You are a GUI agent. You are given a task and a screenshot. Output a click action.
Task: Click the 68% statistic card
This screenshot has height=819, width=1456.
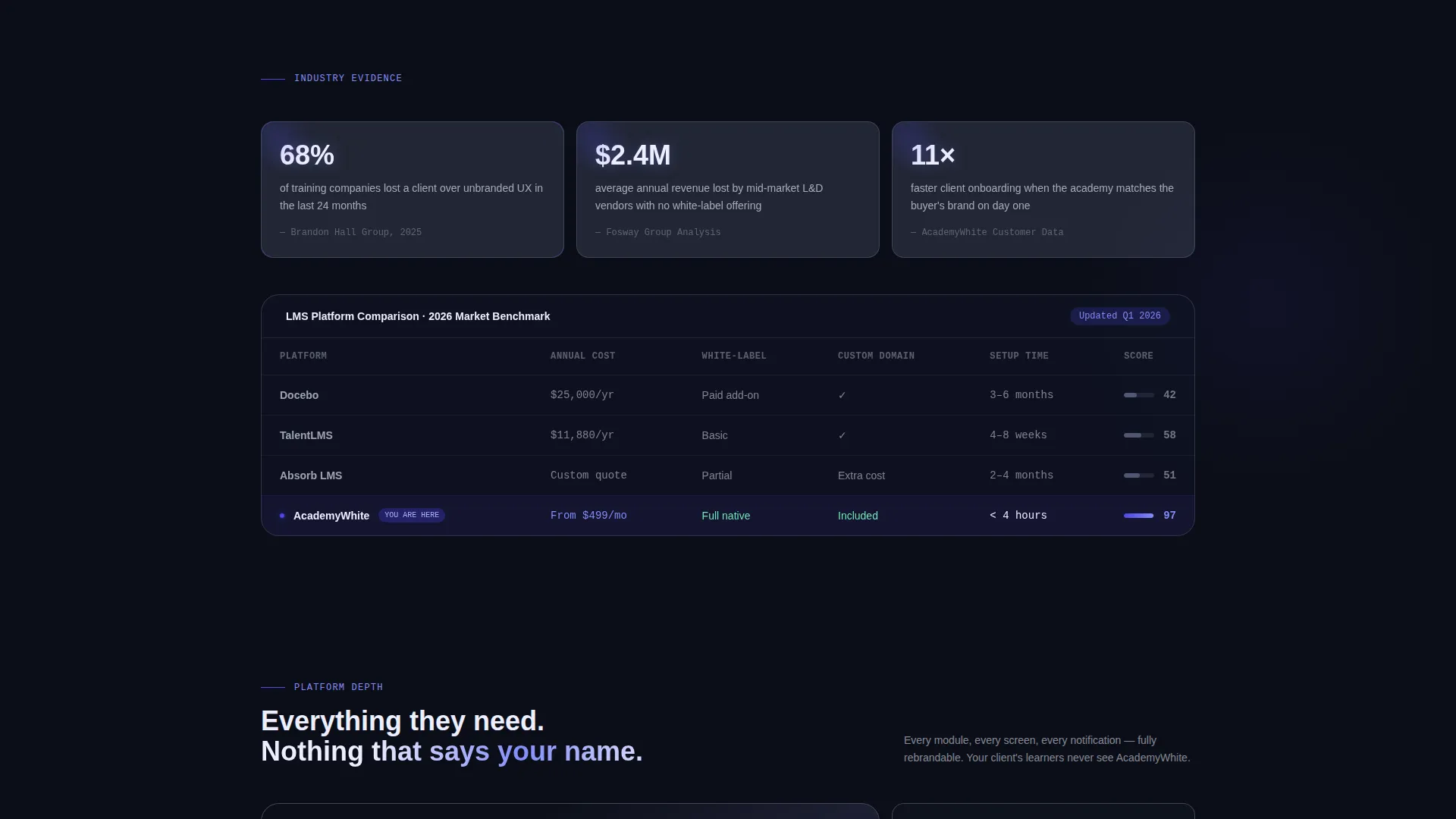(413, 190)
